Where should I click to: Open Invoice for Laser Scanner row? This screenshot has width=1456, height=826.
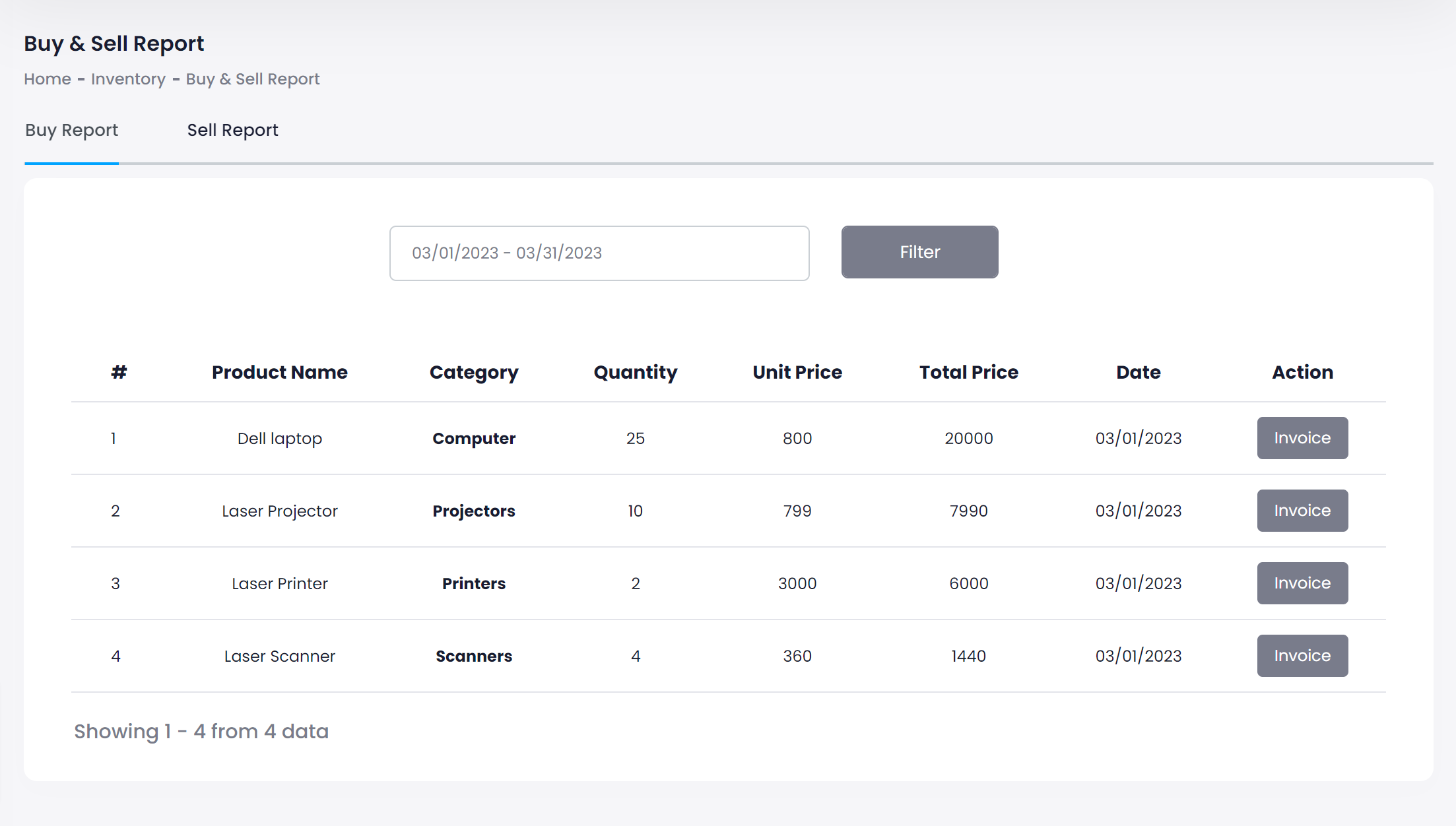pyautogui.click(x=1302, y=656)
